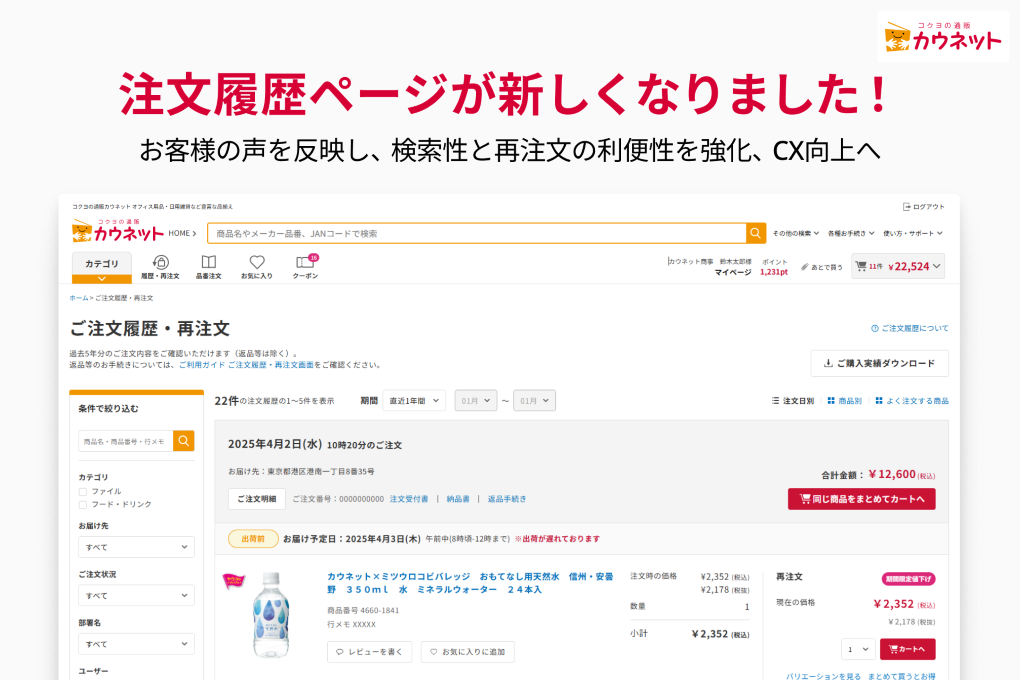The height and width of the screenshot is (680, 1020).
Task: Switch to the 商品別 view tab
Action: tap(843, 399)
